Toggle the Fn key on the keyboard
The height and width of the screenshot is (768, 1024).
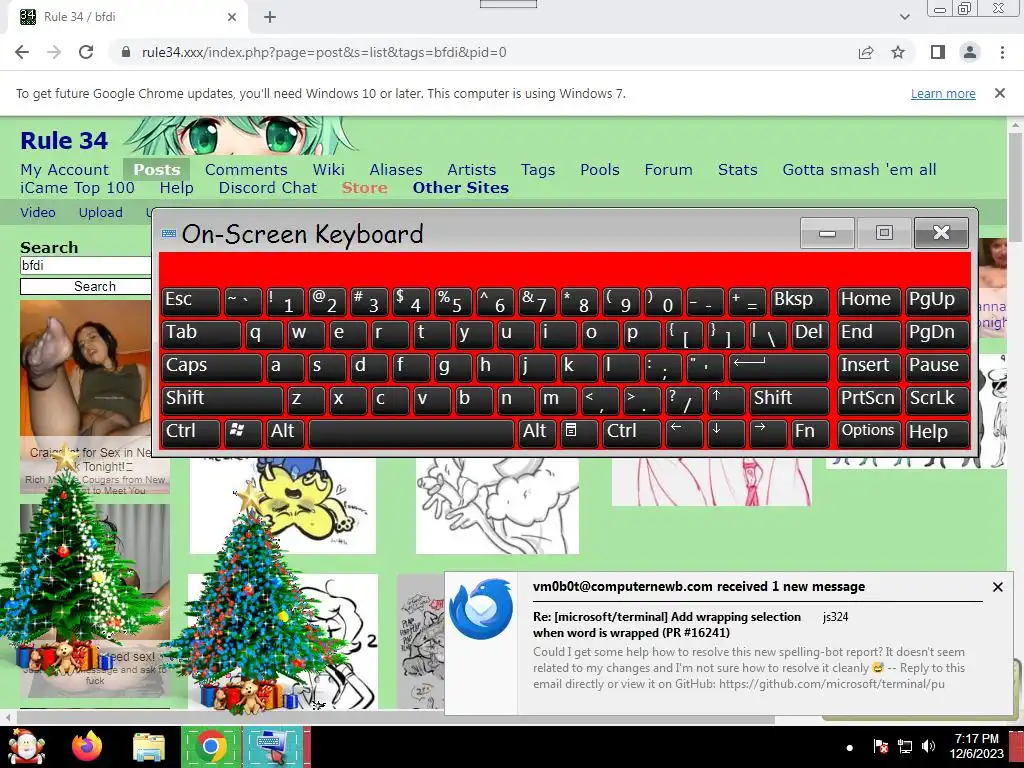(809, 432)
